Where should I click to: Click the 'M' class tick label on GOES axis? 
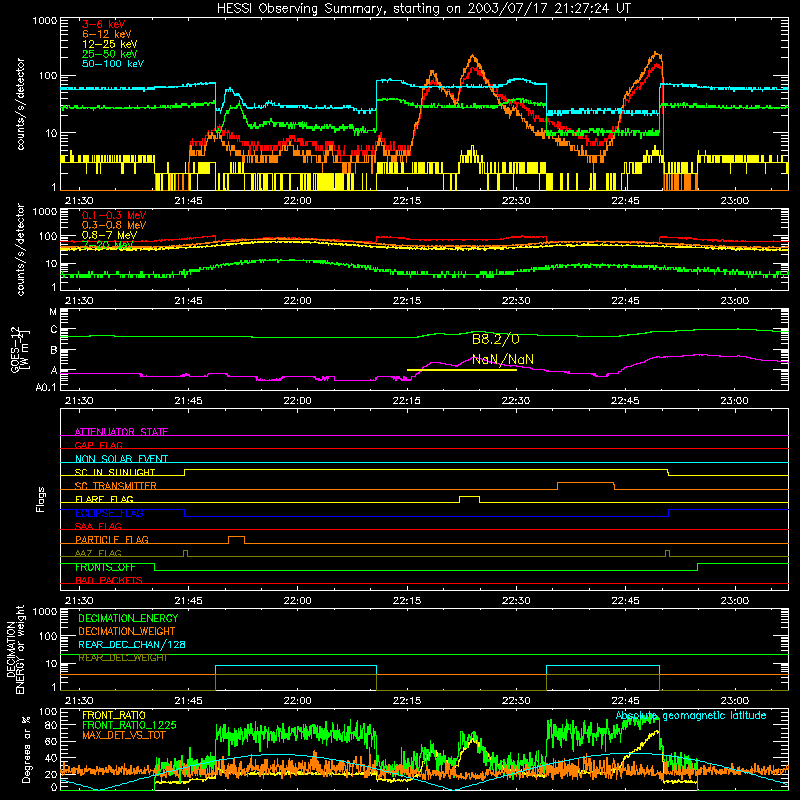point(53,312)
